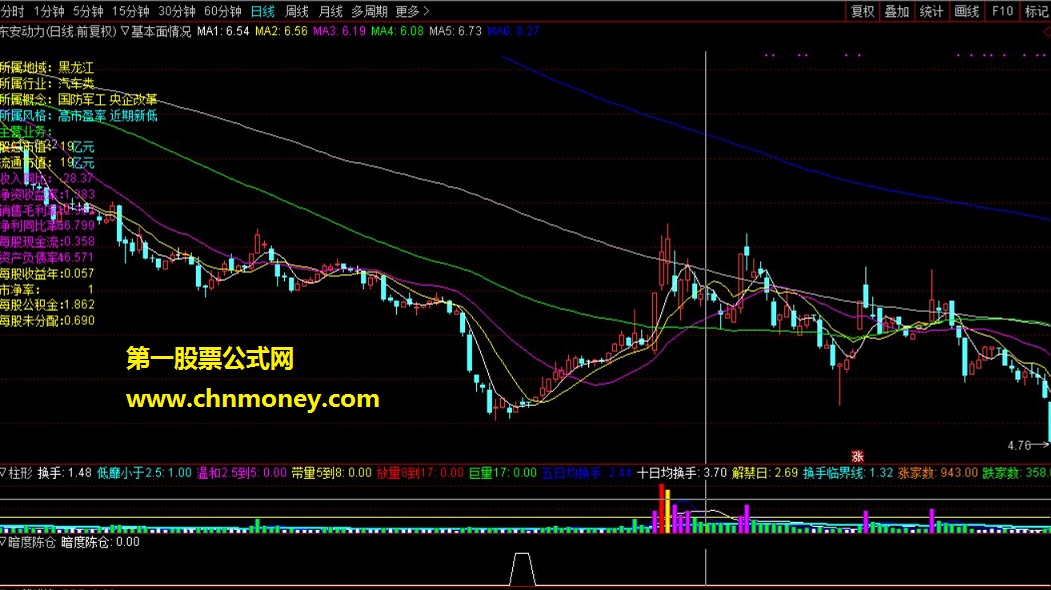Click the blue MA6 value
Screen dimensions: 1051x590
[513, 31]
